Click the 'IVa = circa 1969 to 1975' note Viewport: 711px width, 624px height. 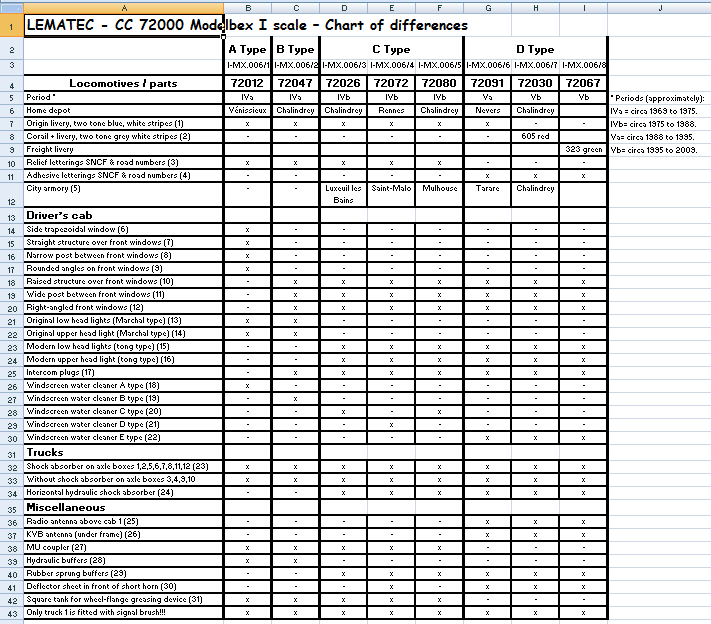(653, 111)
